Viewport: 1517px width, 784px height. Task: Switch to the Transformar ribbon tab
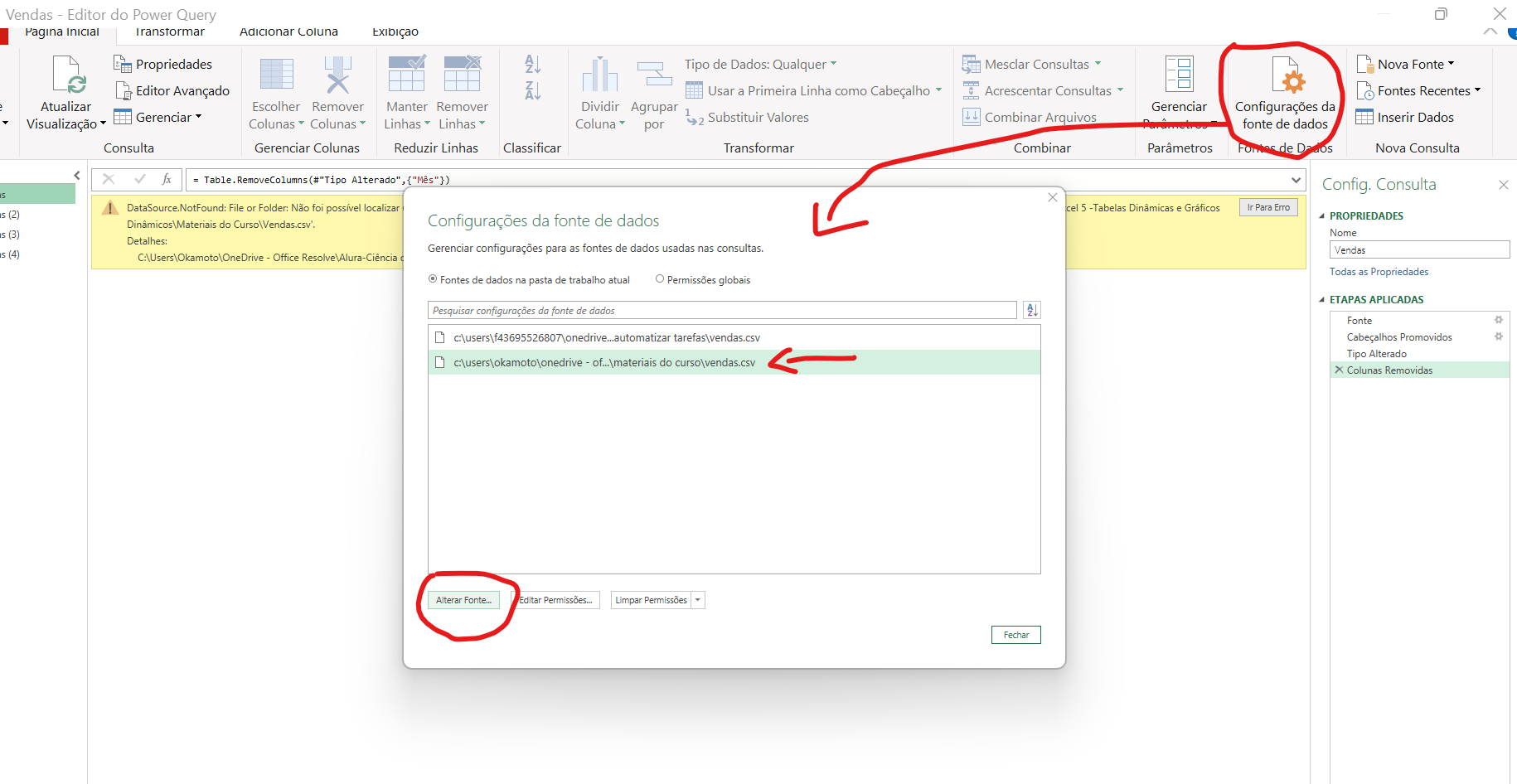(170, 32)
